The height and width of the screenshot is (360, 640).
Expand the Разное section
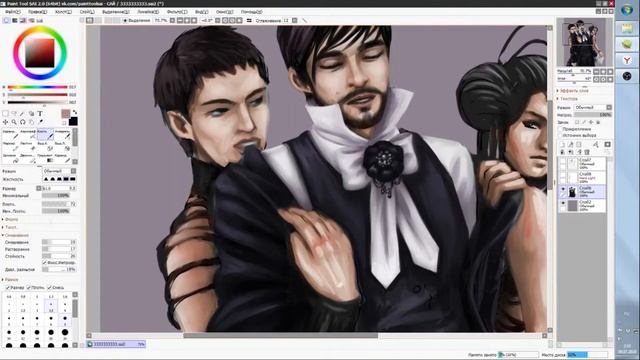click(11, 280)
